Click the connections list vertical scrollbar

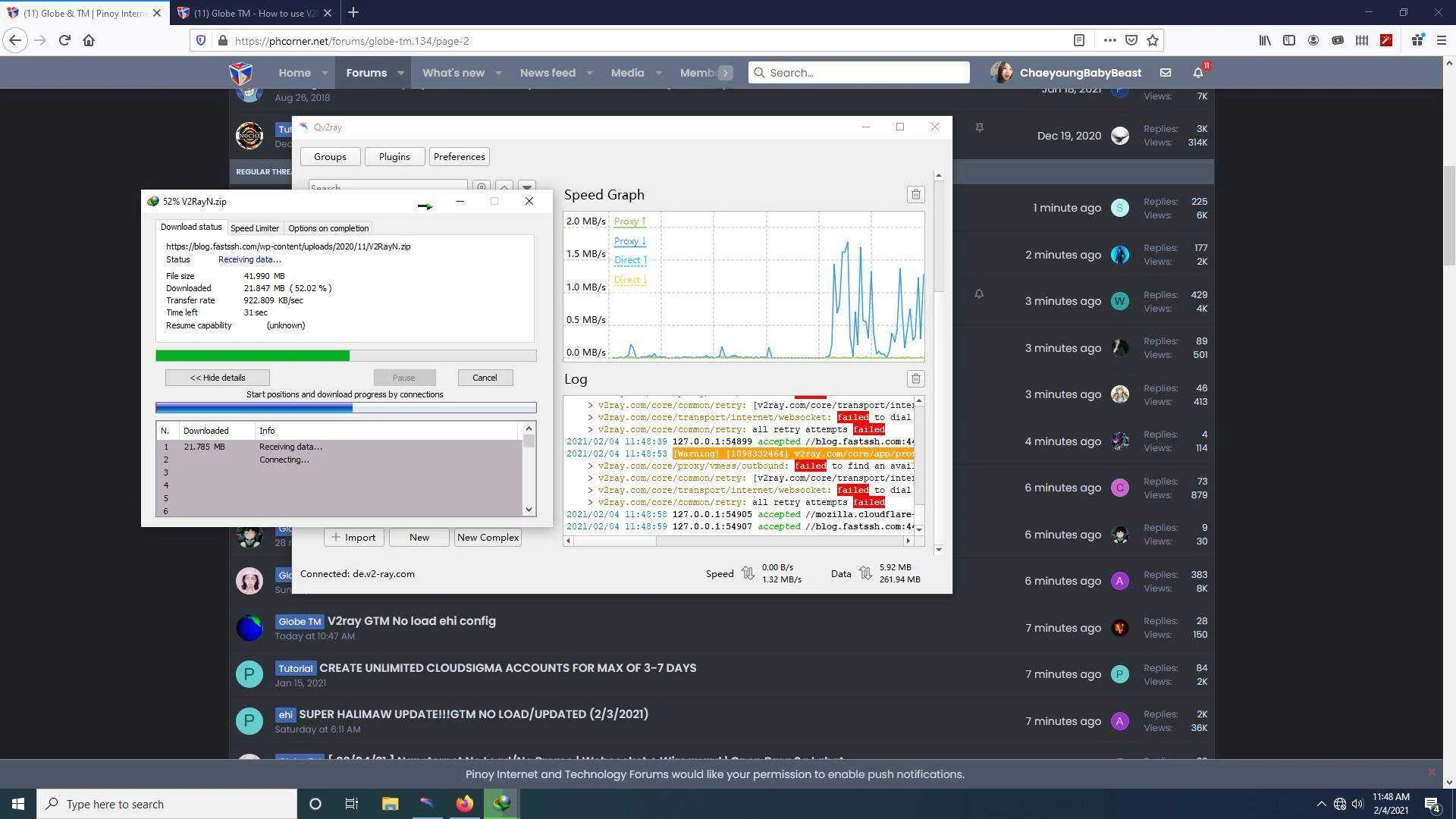click(x=529, y=470)
